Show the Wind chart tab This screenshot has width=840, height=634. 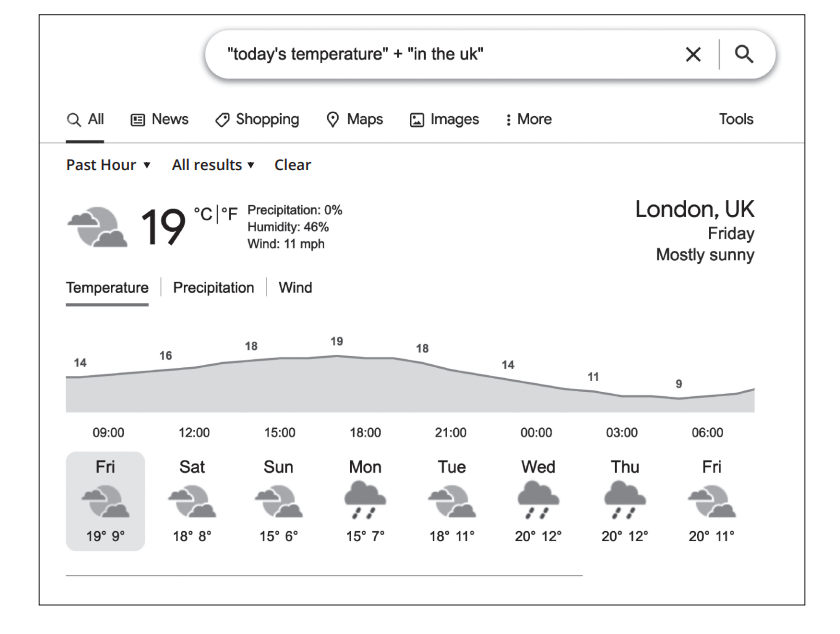(x=295, y=288)
